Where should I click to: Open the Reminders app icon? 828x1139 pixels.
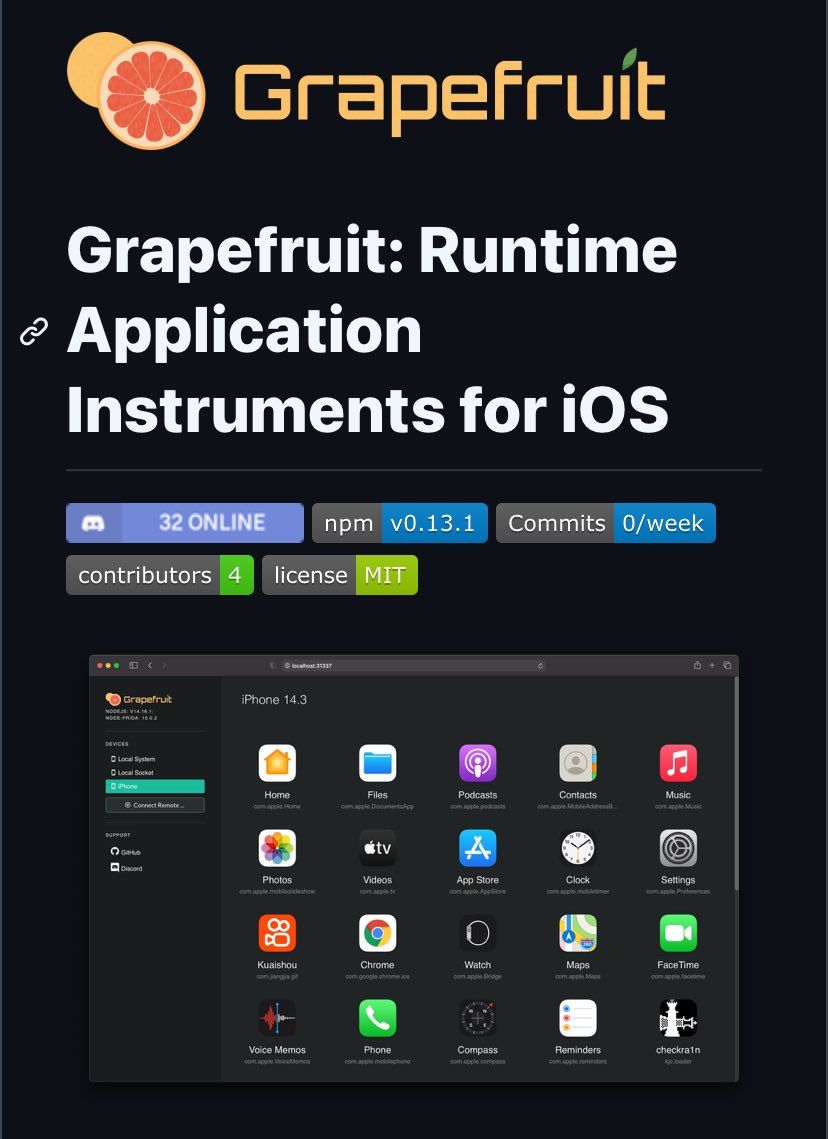click(577, 1018)
